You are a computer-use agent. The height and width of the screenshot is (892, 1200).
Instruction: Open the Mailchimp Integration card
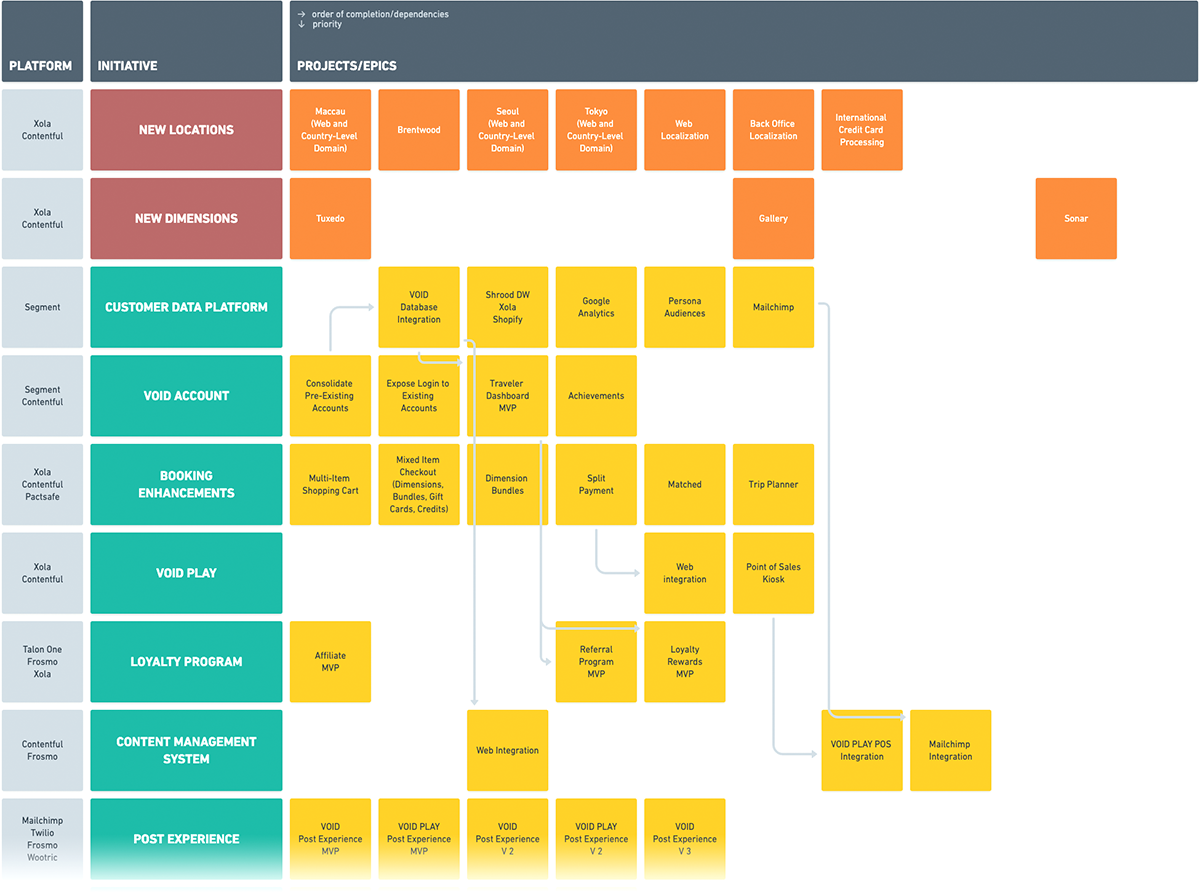click(x=950, y=750)
